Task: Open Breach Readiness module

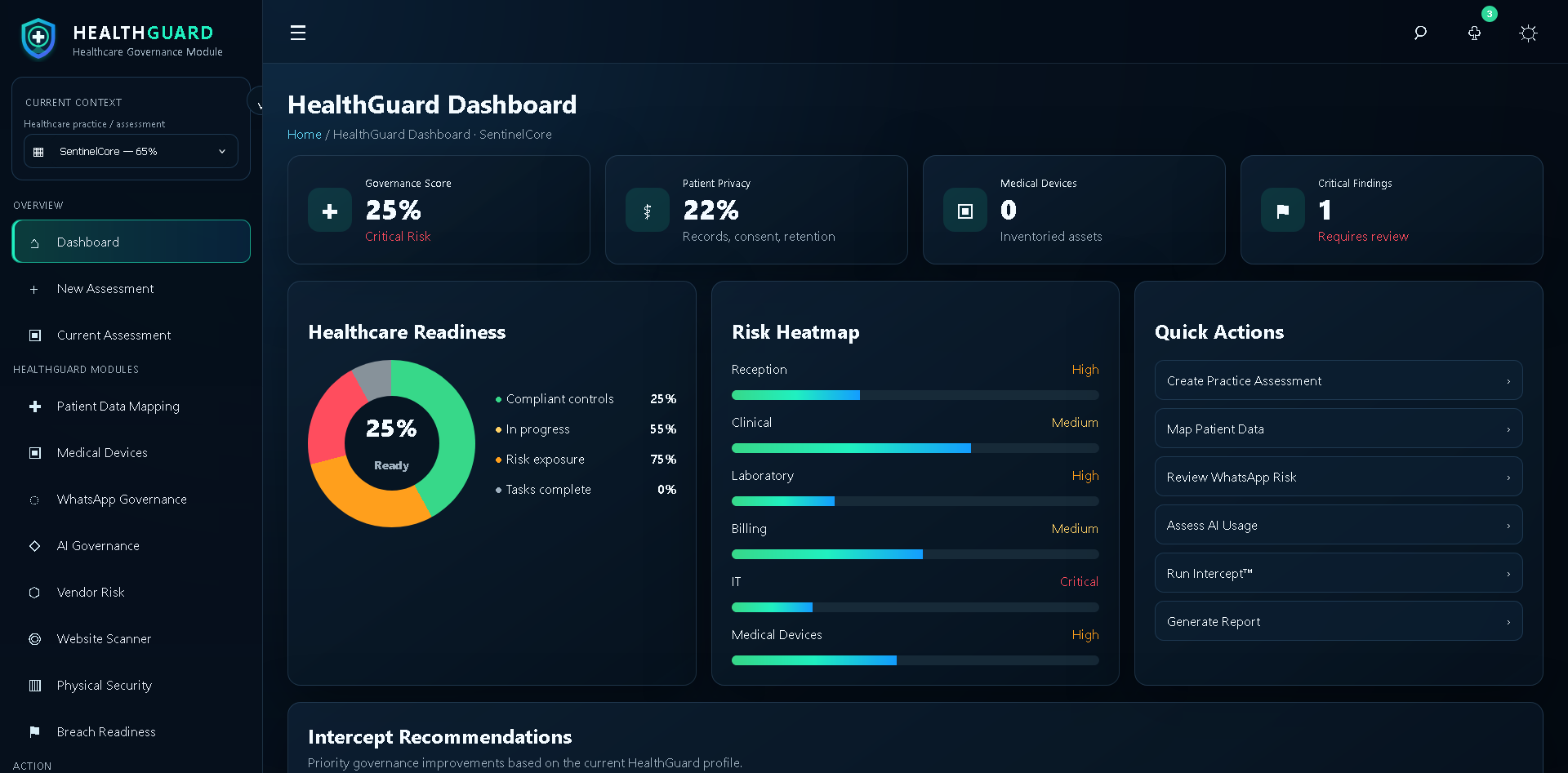Action: click(131, 732)
